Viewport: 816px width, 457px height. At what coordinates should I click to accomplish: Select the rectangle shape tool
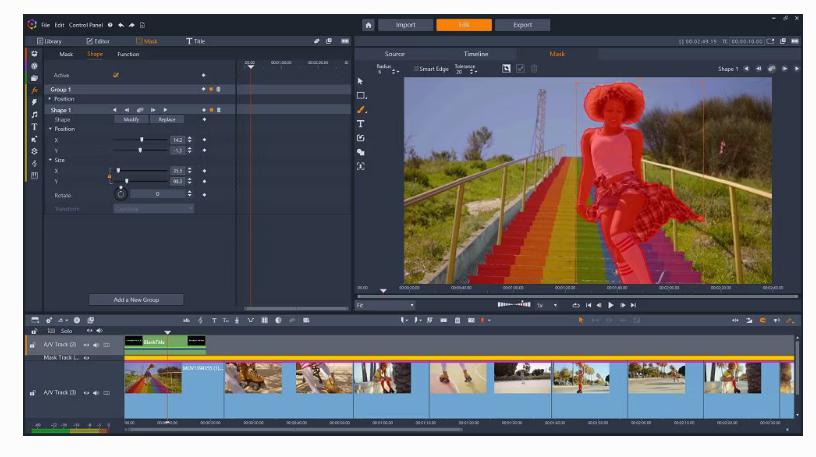point(361,95)
